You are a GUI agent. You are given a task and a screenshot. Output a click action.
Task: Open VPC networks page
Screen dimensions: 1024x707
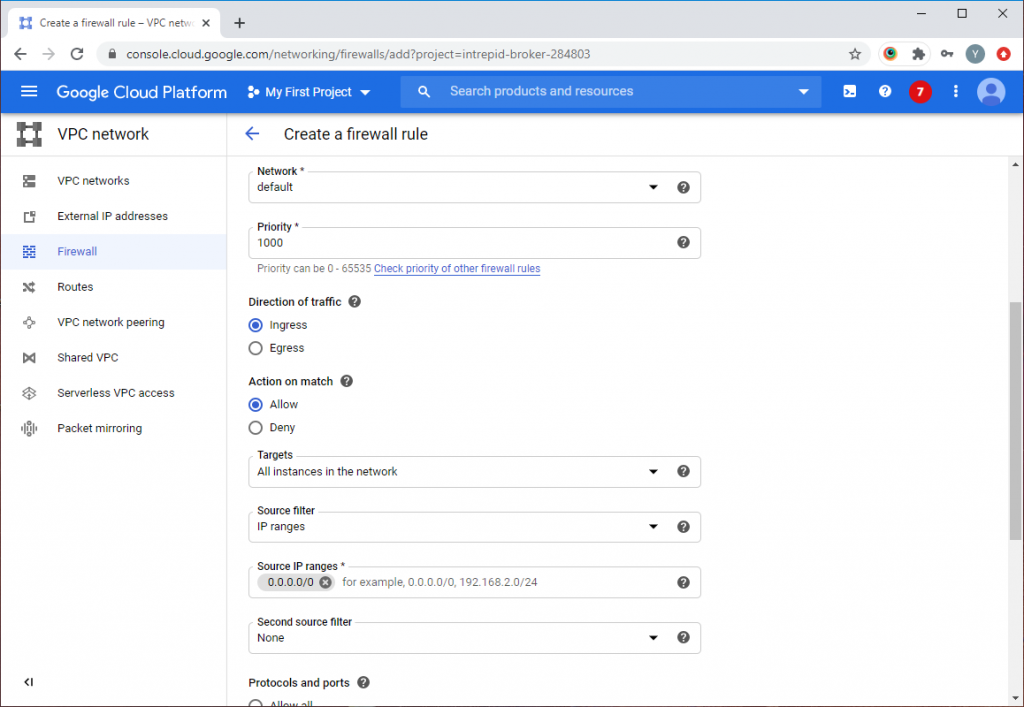(93, 181)
